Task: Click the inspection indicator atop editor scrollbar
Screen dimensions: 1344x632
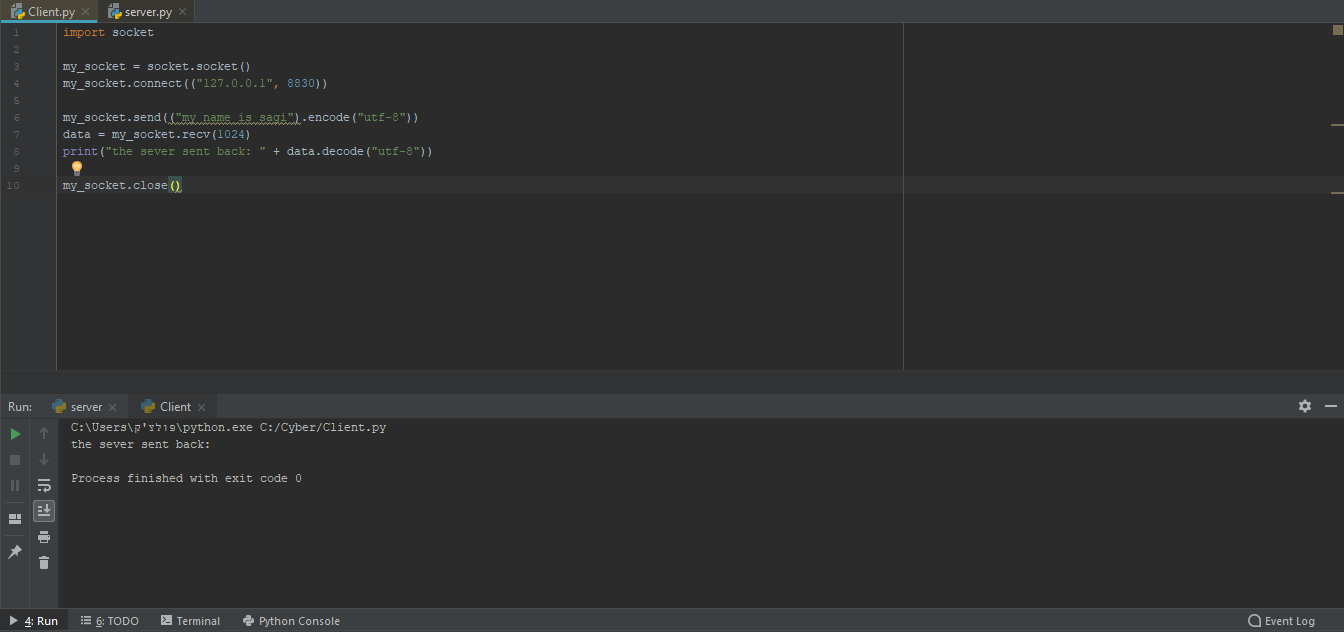Action: tap(1337, 30)
